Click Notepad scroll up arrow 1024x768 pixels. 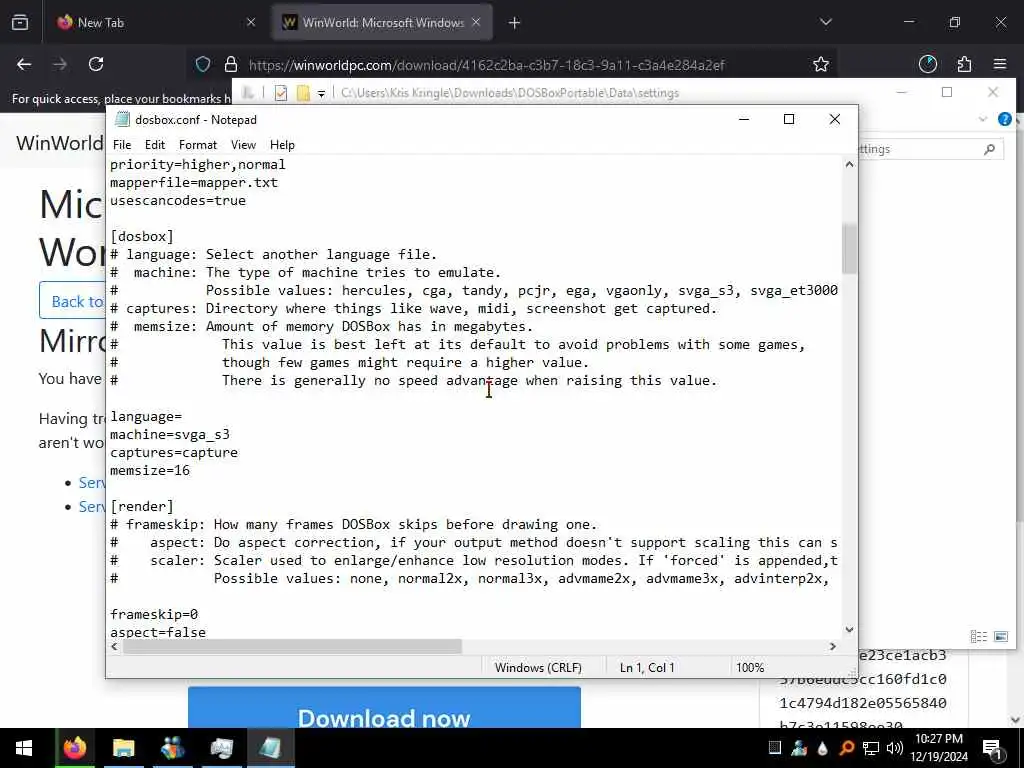tap(849, 165)
